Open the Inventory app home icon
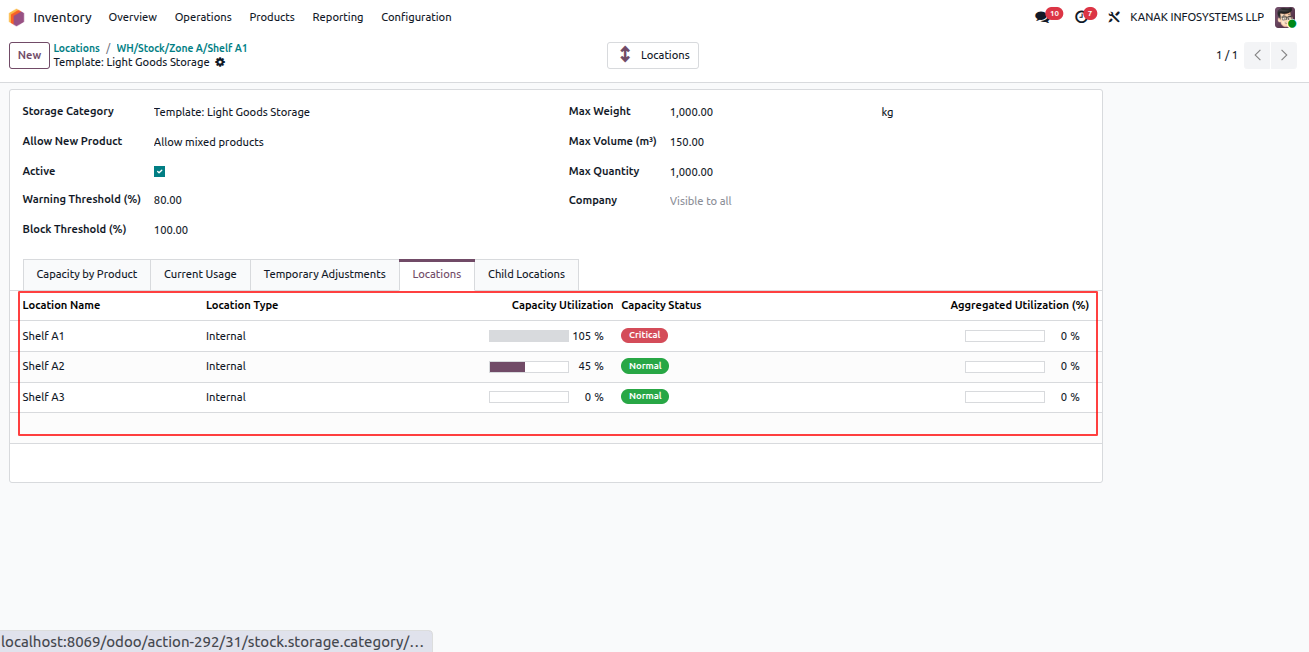 click(17, 17)
